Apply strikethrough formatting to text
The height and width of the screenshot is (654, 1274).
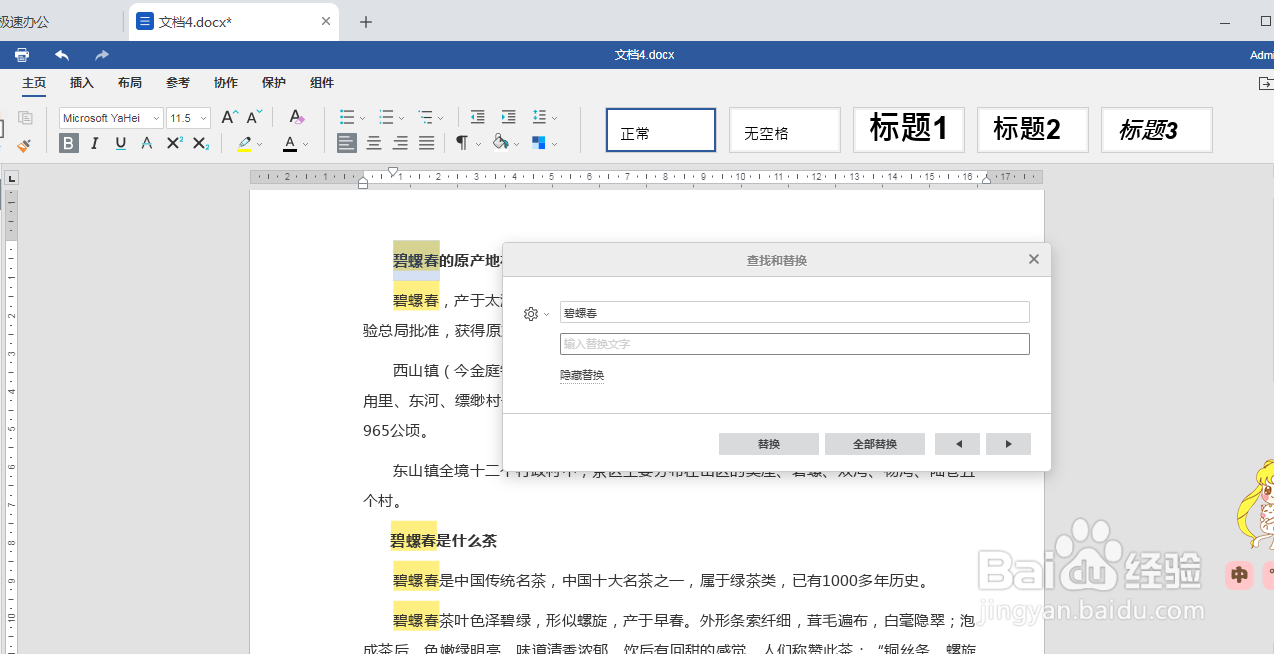(x=146, y=143)
